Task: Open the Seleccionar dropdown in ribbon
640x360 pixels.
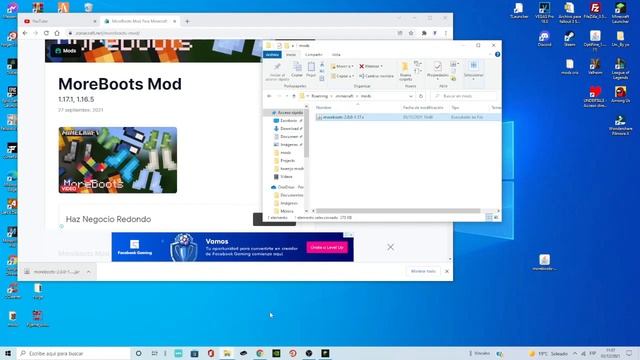Action: click(x=473, y=70)
